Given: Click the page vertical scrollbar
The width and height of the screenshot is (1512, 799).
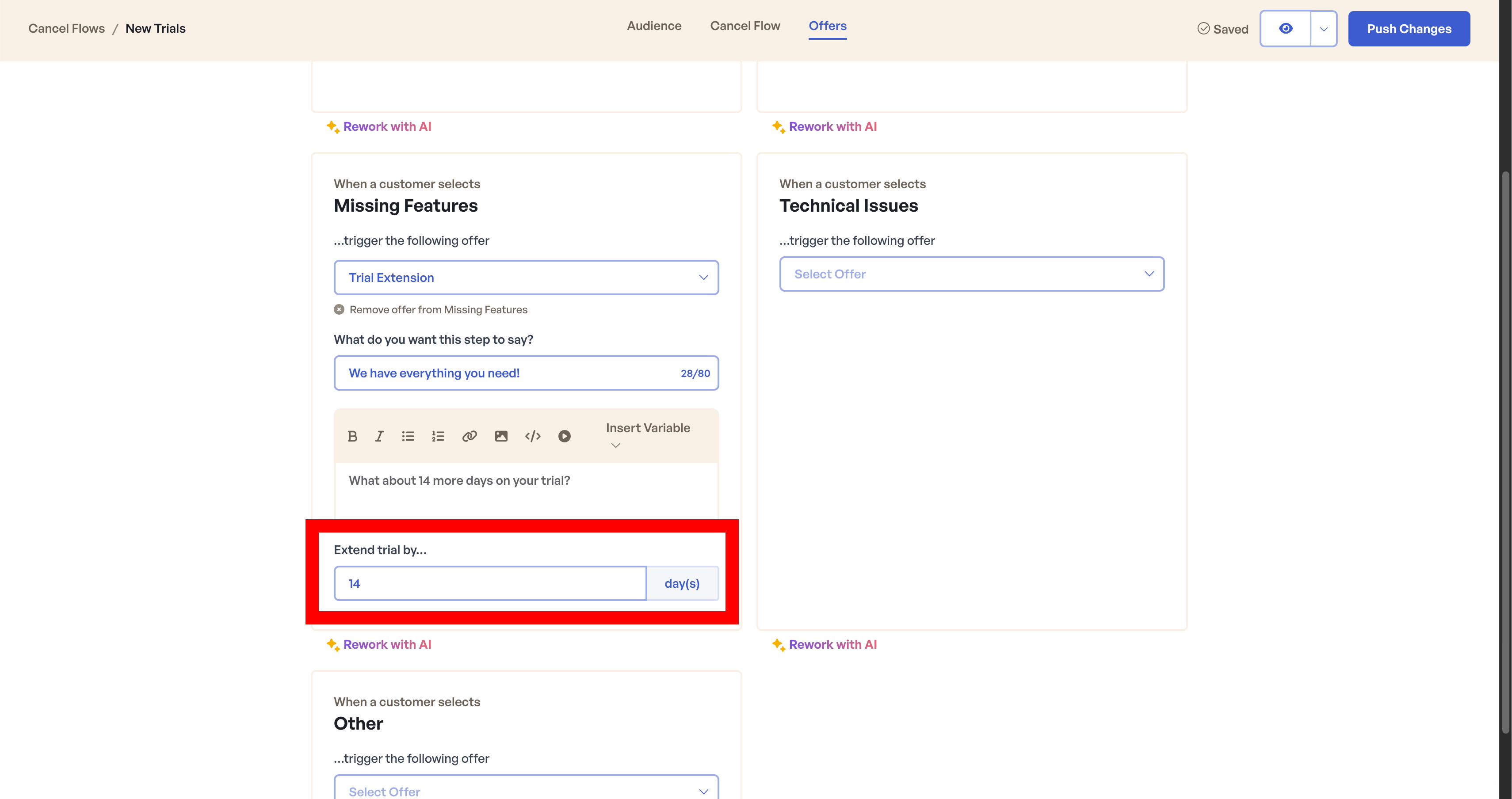Looking at the screenshot, I should point(1505,452).
